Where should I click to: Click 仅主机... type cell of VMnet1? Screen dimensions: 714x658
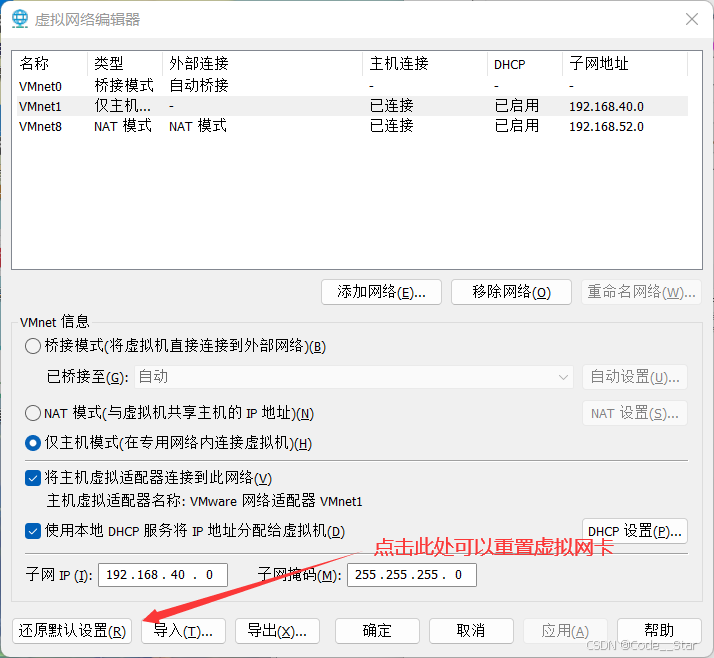(122, 106)
